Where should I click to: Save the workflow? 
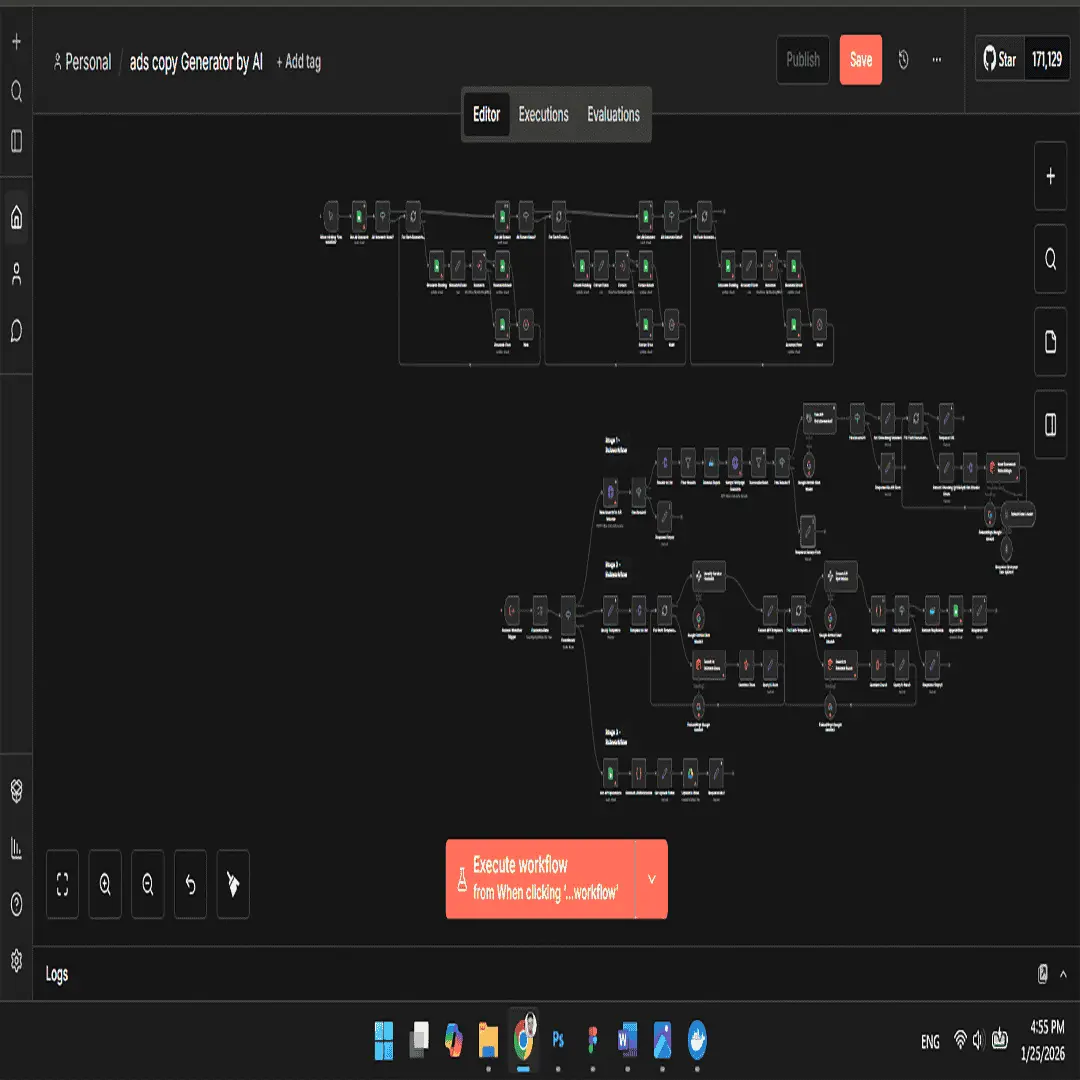click(861, 59)
